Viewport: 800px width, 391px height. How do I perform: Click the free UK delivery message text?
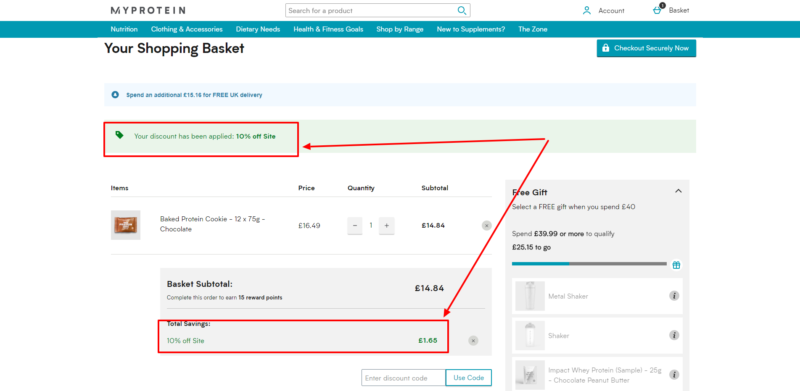click(194, 95)
